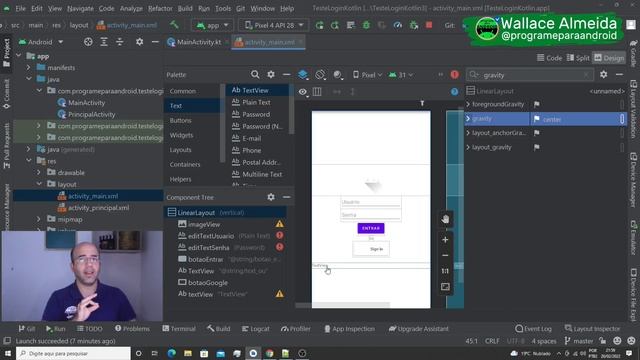Switch to Design view mode
Image resolution: width=640 pixels, height=360 pixels.
click(609, 58)
